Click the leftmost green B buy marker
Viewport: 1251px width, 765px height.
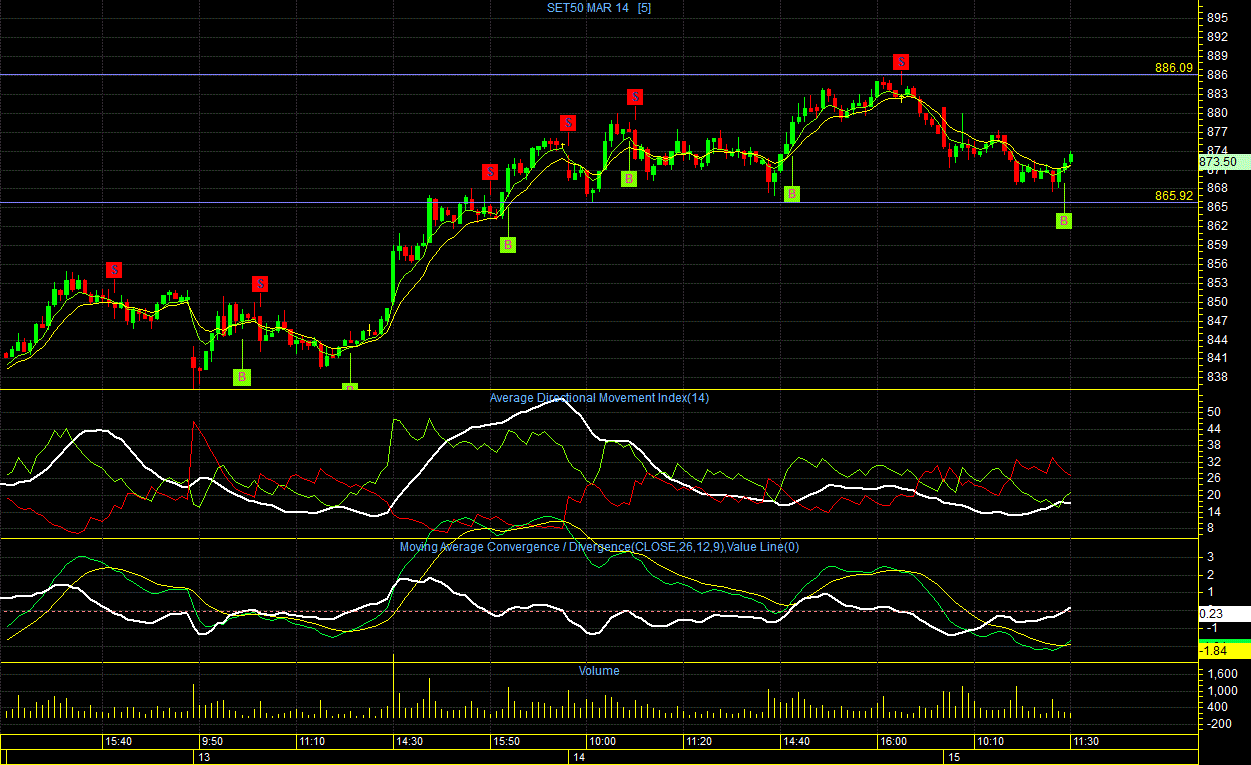tap(242, 377)
